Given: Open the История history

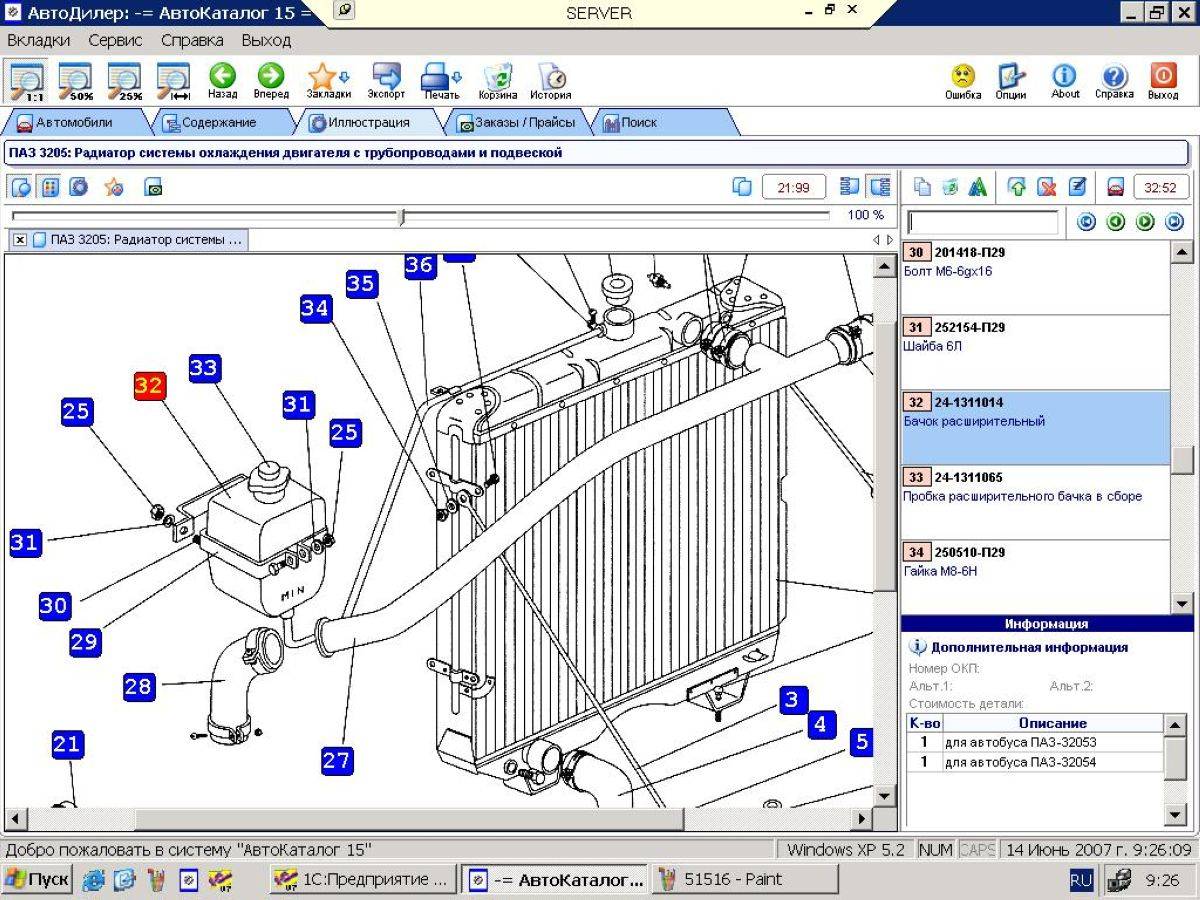Looking at the screenshot, I should pos(551,82).
